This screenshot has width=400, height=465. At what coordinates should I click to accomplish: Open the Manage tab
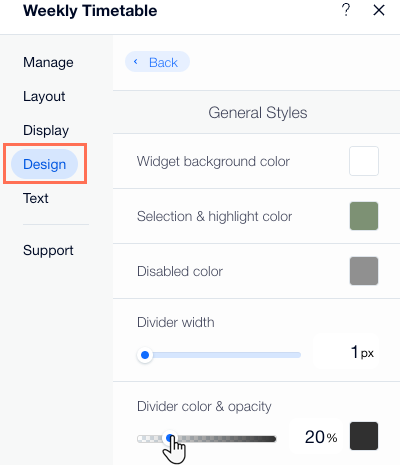(48, 62)
